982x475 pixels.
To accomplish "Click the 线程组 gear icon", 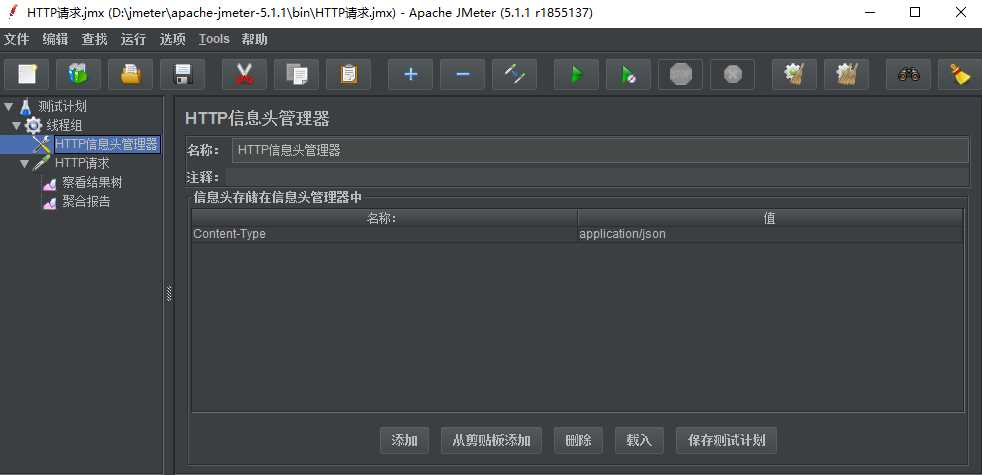I will [34, 126].
